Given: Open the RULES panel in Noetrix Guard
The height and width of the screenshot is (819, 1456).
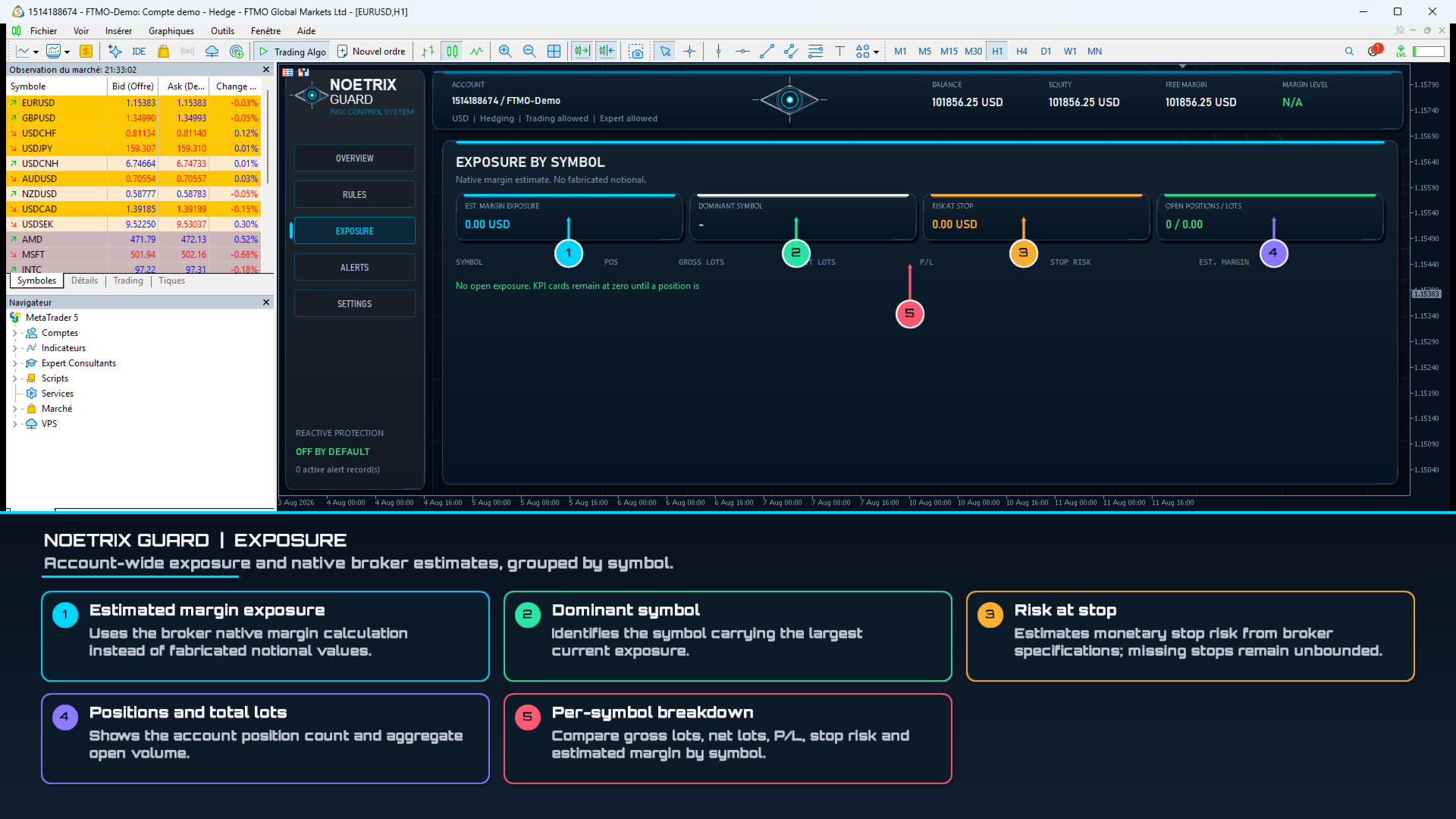Looking at the screenshot, I should [x=354, y=194].
